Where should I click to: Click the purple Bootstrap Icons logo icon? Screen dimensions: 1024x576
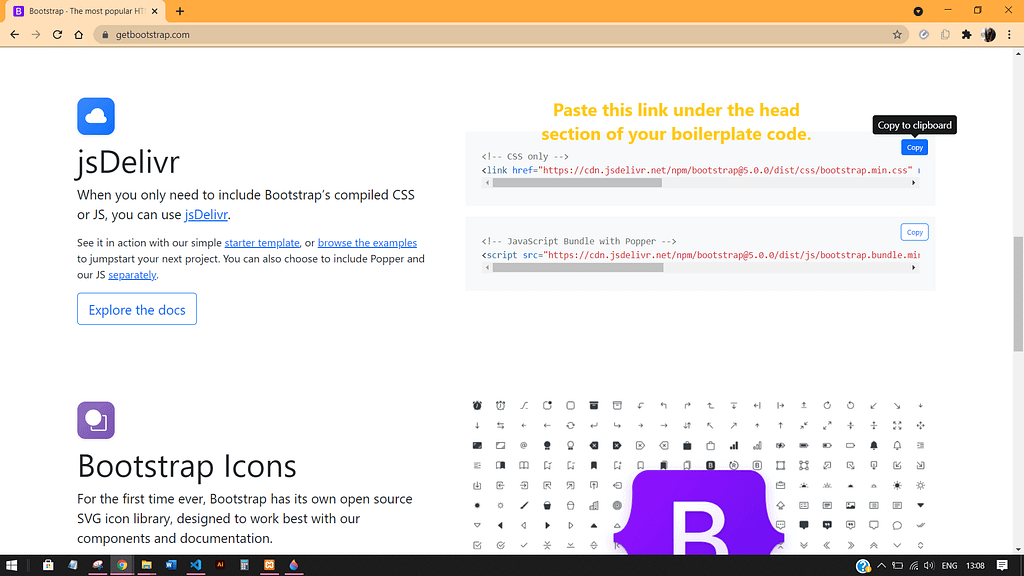(95, 420)
